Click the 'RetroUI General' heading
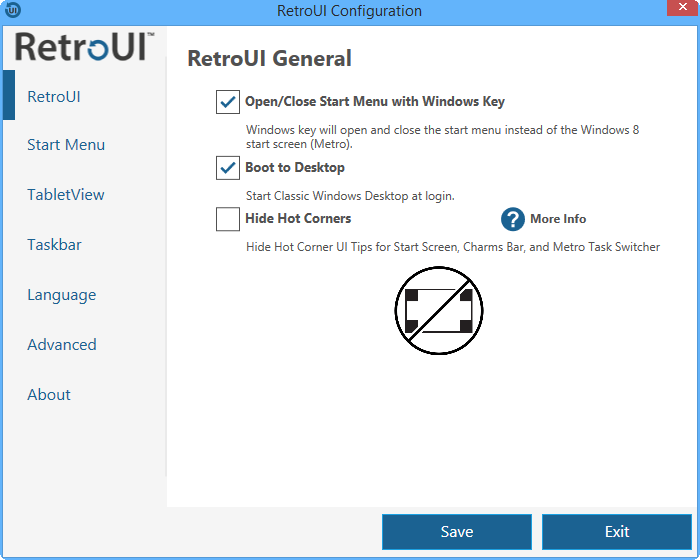The width and height of the screenshot is (700, 560). [270, 59]
